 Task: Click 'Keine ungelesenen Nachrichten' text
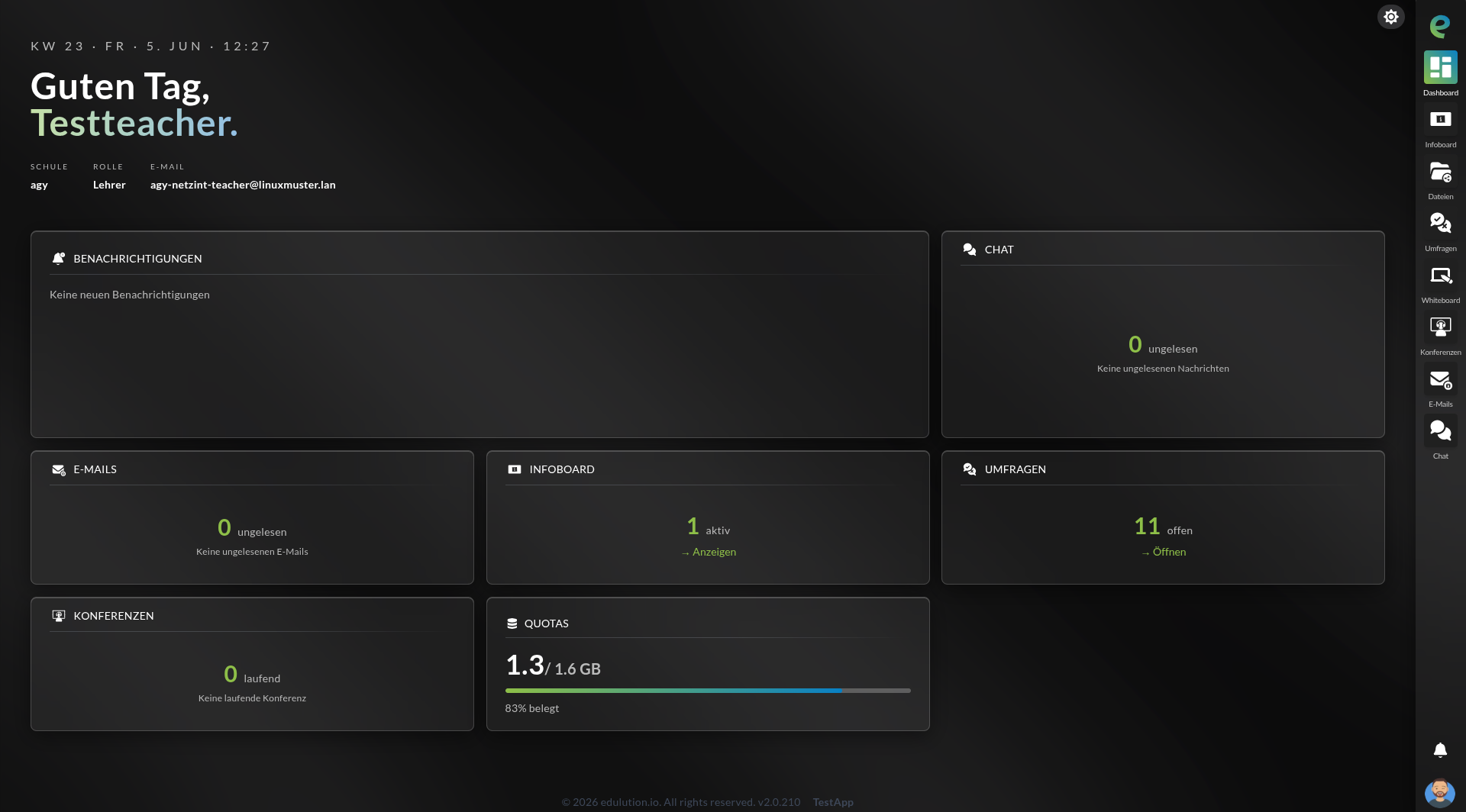click(1163, 369)
